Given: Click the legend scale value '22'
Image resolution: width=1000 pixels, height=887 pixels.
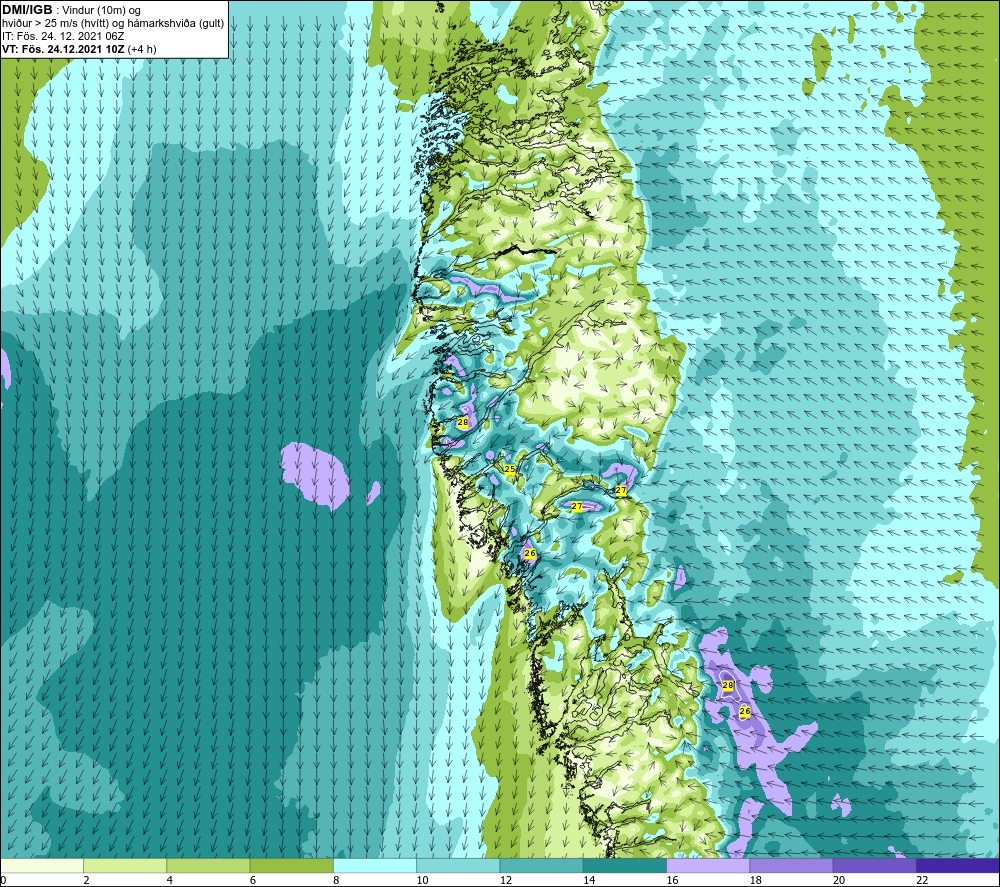Looking at the screenshot, I should click(x=922, y=880).
